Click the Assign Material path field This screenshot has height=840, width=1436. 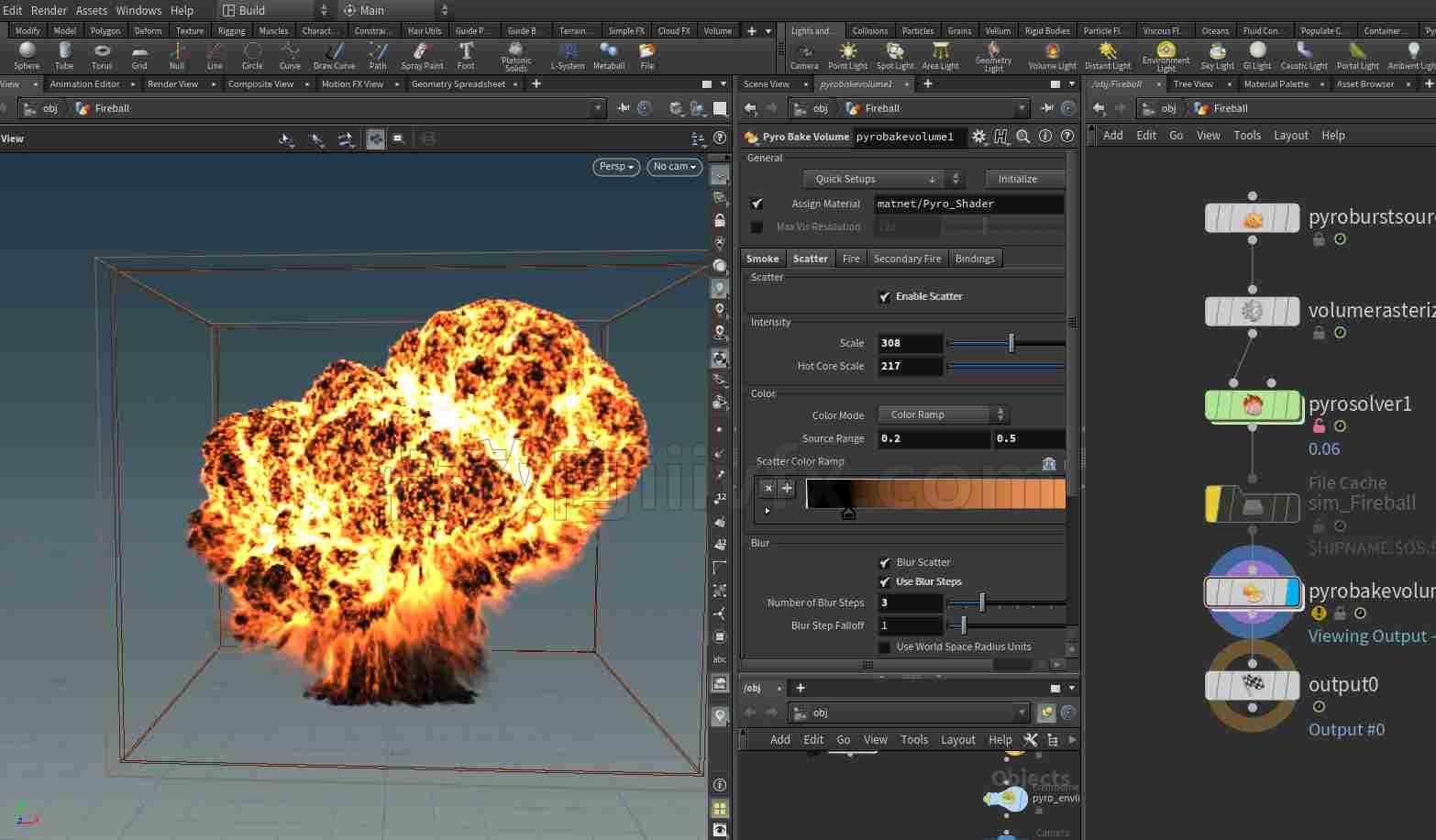pyautogui.click(x=969, y=204)
